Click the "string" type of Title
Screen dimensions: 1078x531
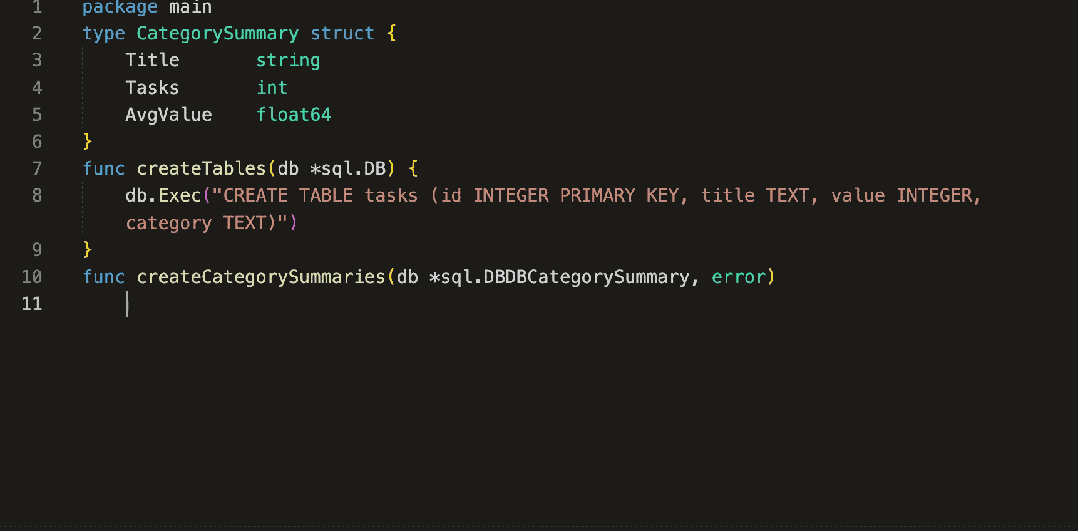[x=288, y=61]
